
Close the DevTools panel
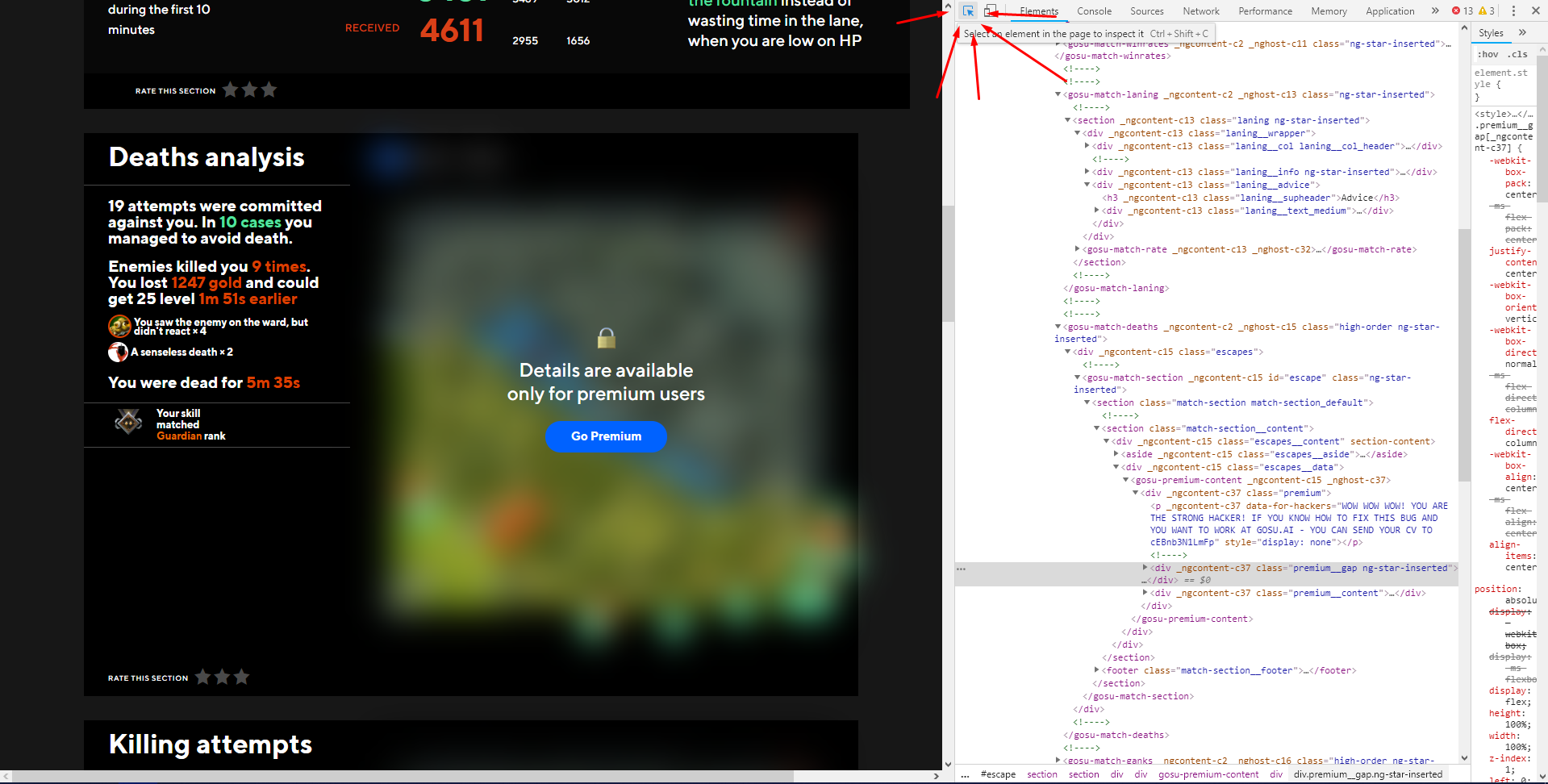tap(1535, 11)
